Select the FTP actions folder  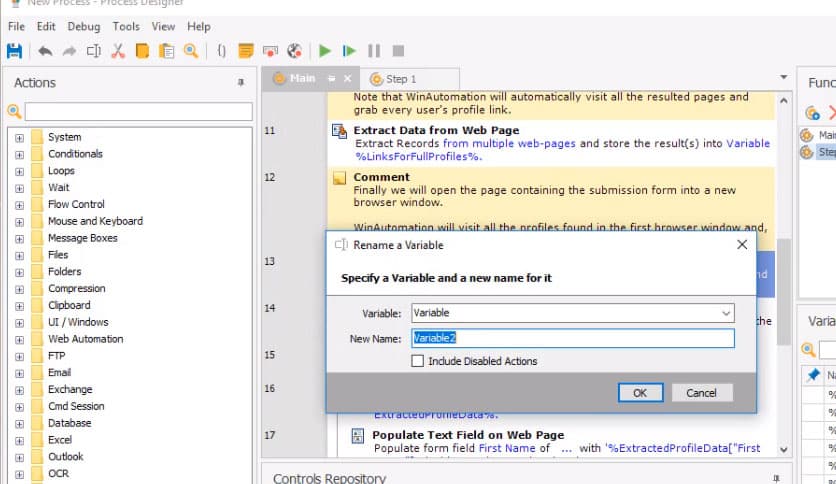57,356
